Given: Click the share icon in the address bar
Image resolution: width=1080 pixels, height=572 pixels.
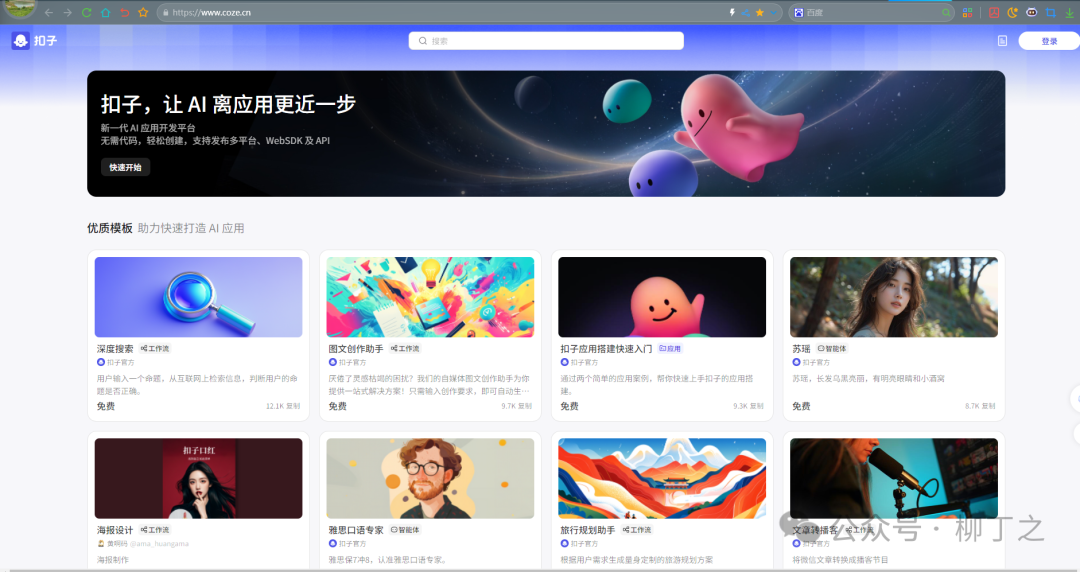Looking at the screenshot, I should (x=746, y=12).
